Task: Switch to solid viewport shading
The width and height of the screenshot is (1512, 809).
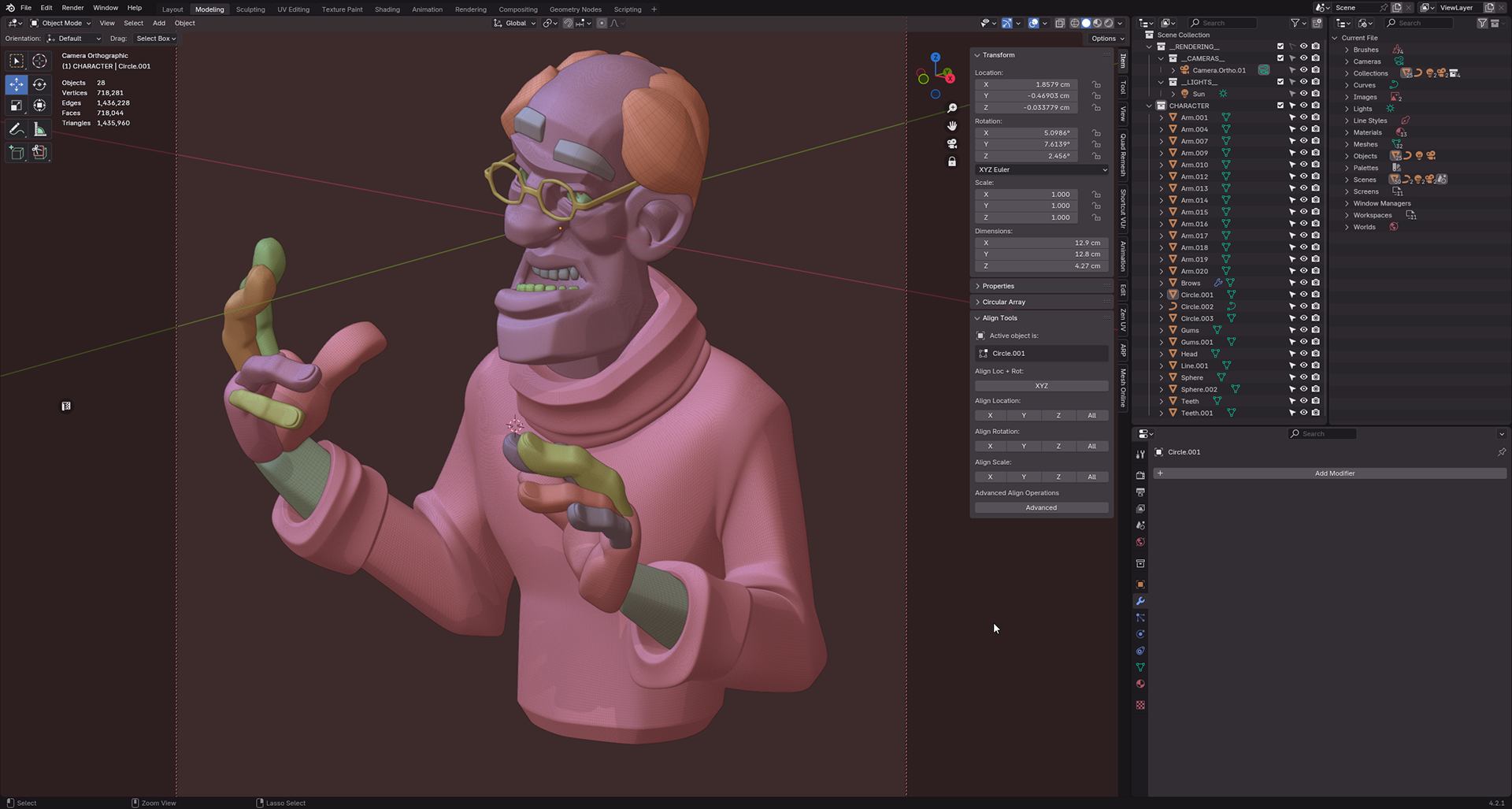Action: 1086,23
